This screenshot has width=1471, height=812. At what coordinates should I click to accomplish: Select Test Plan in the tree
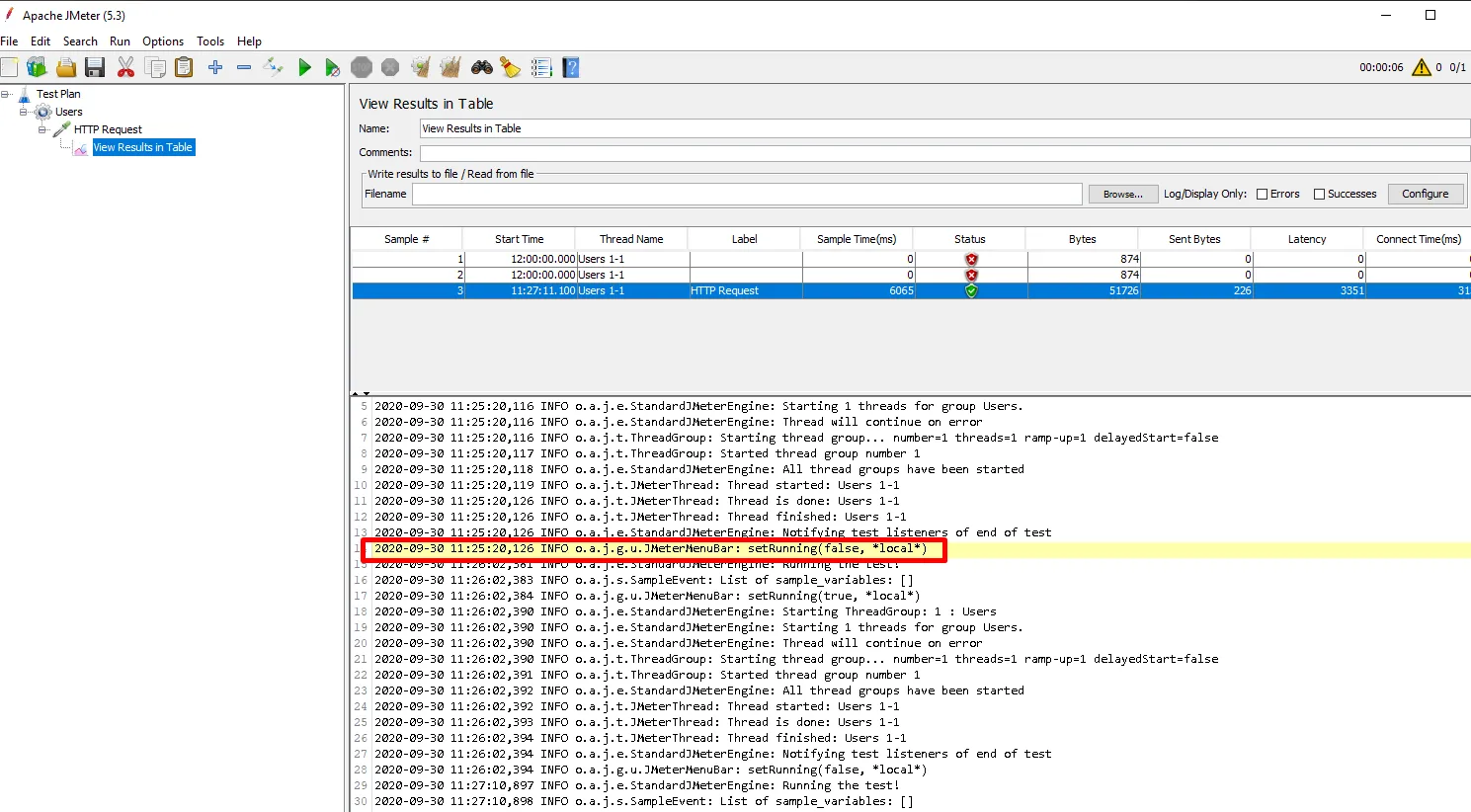58,94
